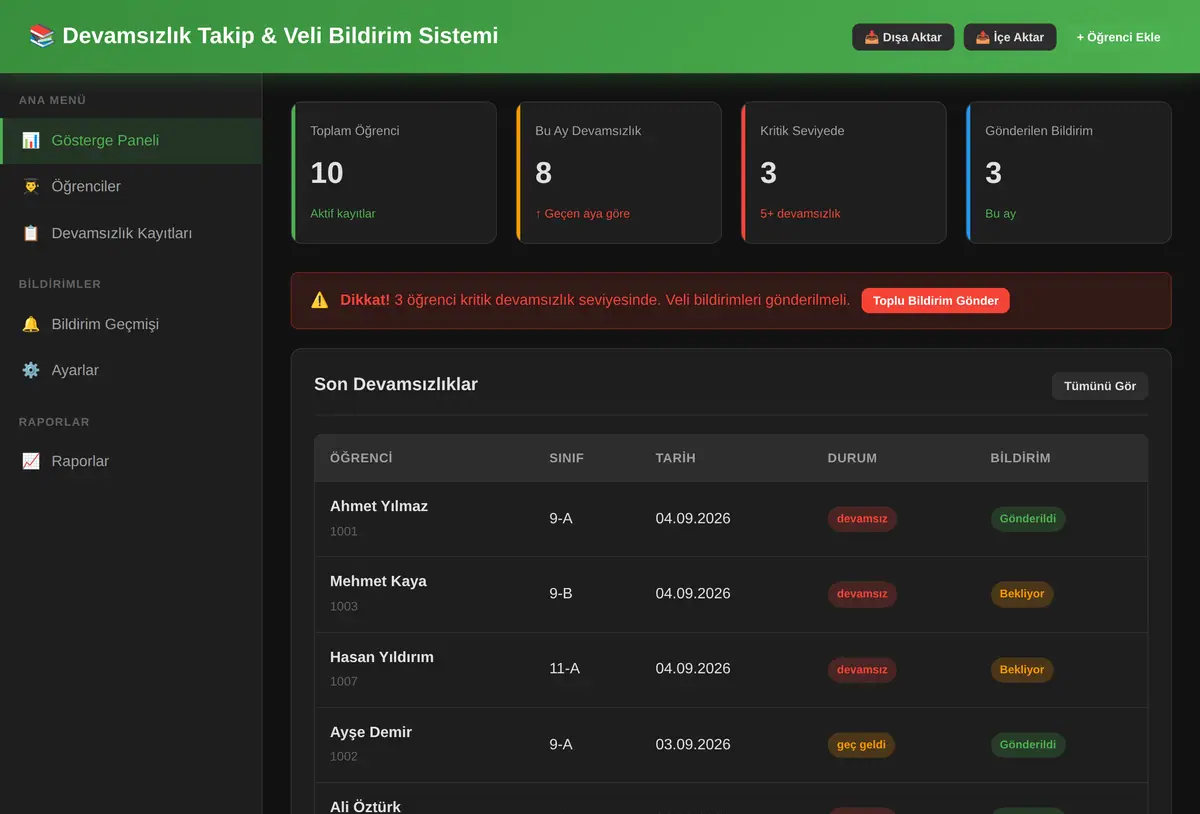1200x814 pixels.
Task: Open the Kritik Seviyede statistics card
Action: [844, 172]
